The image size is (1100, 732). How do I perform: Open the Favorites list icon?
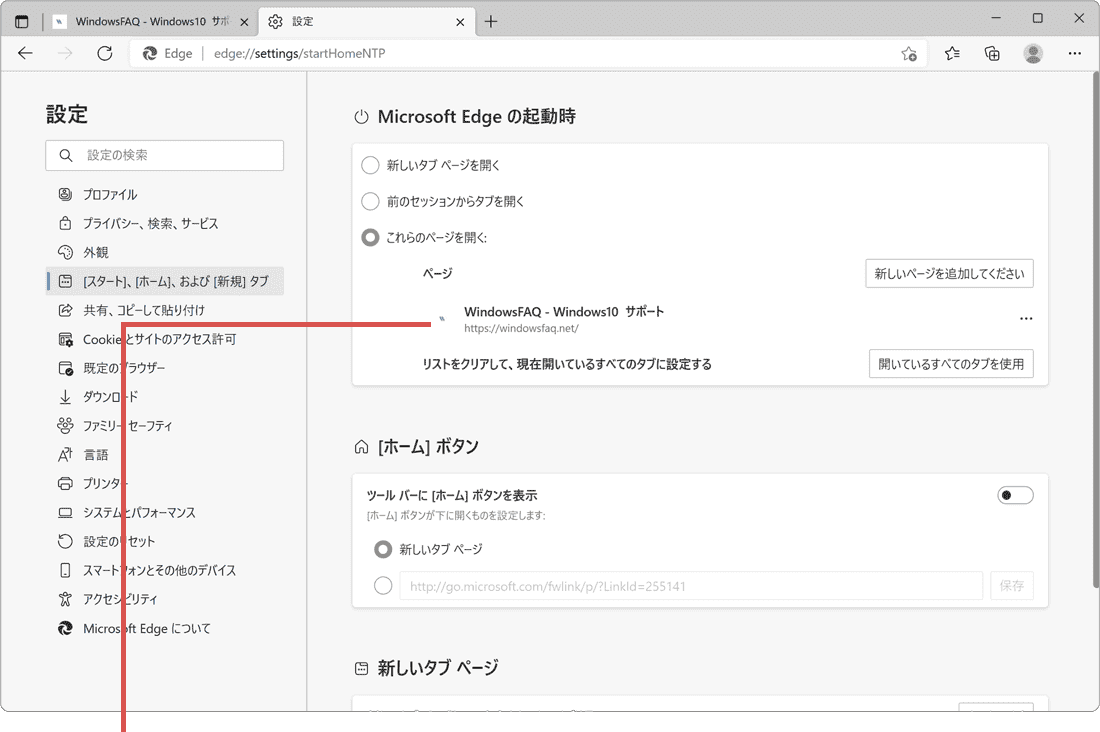tap(952, 53)
